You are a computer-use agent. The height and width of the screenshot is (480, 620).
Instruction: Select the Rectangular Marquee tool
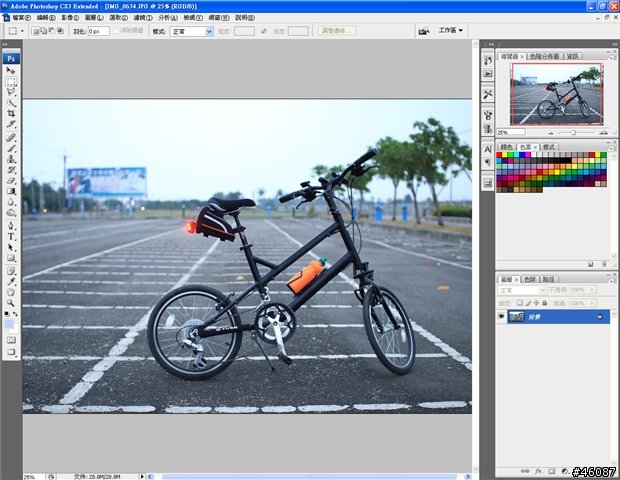pos(11,81)
